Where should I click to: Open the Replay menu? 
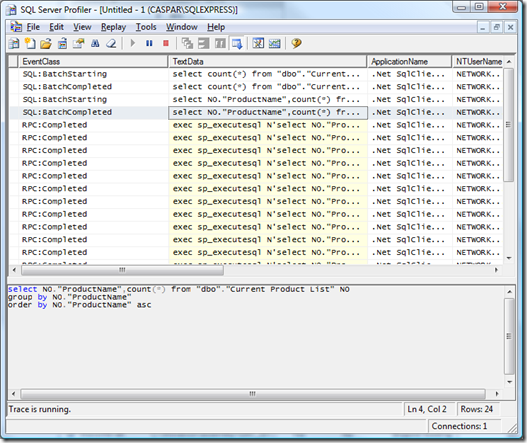click(x=113, y=27)
